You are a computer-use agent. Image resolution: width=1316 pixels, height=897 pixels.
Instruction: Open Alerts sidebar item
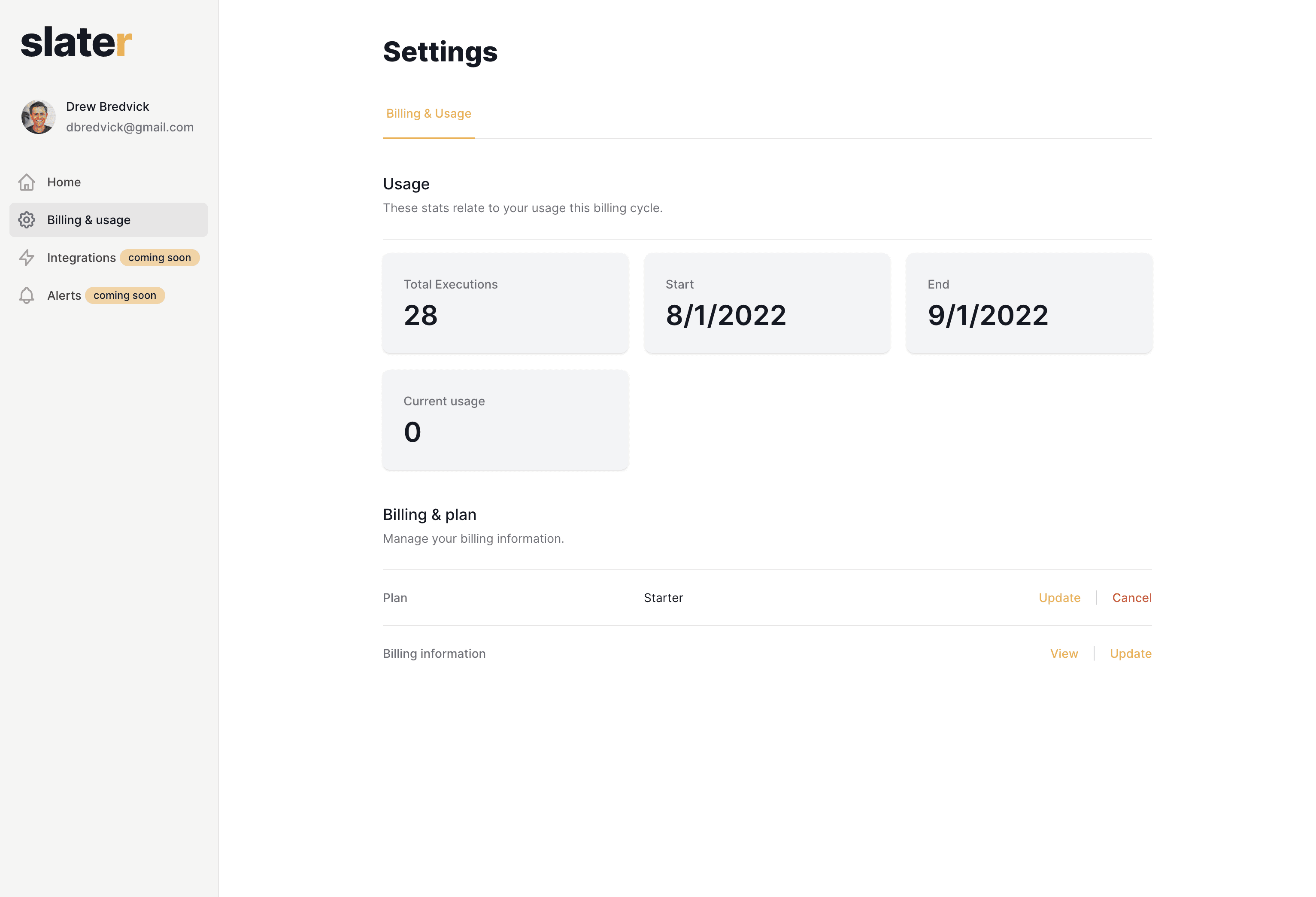pyautogui.click(x=109, y=295)
